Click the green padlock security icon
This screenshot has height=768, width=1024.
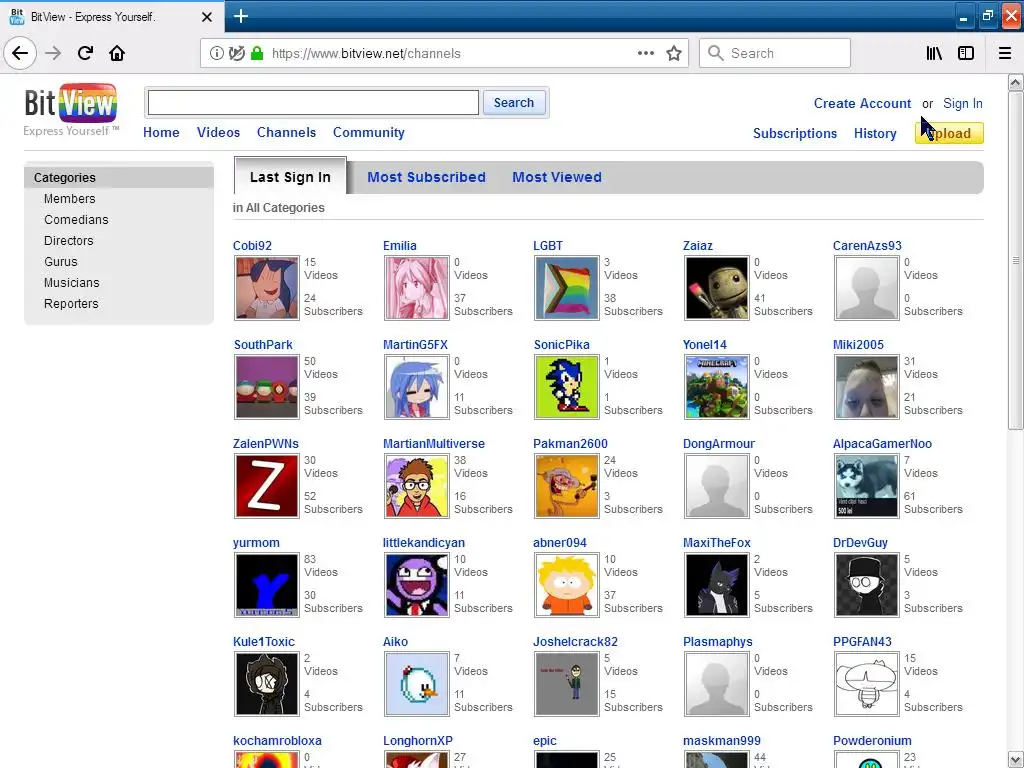click(x=257, y=53)
